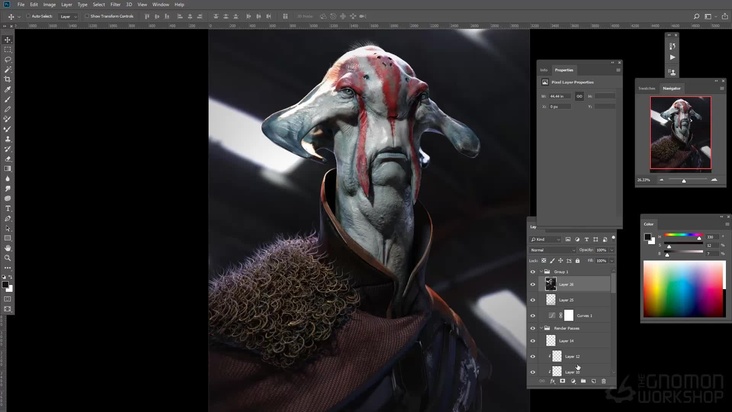
Task: Select the Magic Wand tool
Action: (x=7, y=69)
